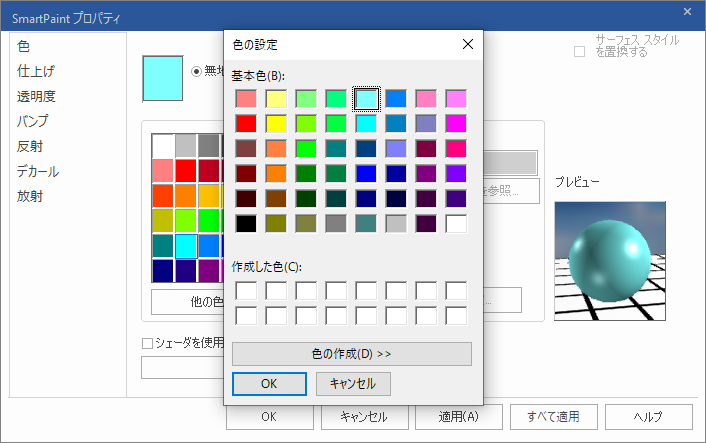
Task: Pick pure cyan basic color, second row
Action: (366, 123)
